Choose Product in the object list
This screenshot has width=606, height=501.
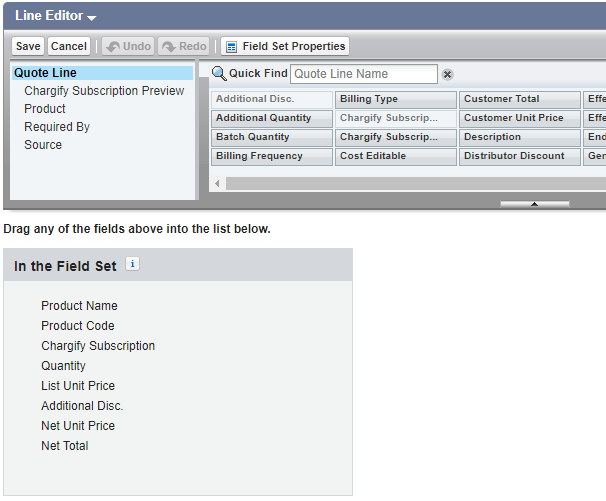tap(45, 109)
